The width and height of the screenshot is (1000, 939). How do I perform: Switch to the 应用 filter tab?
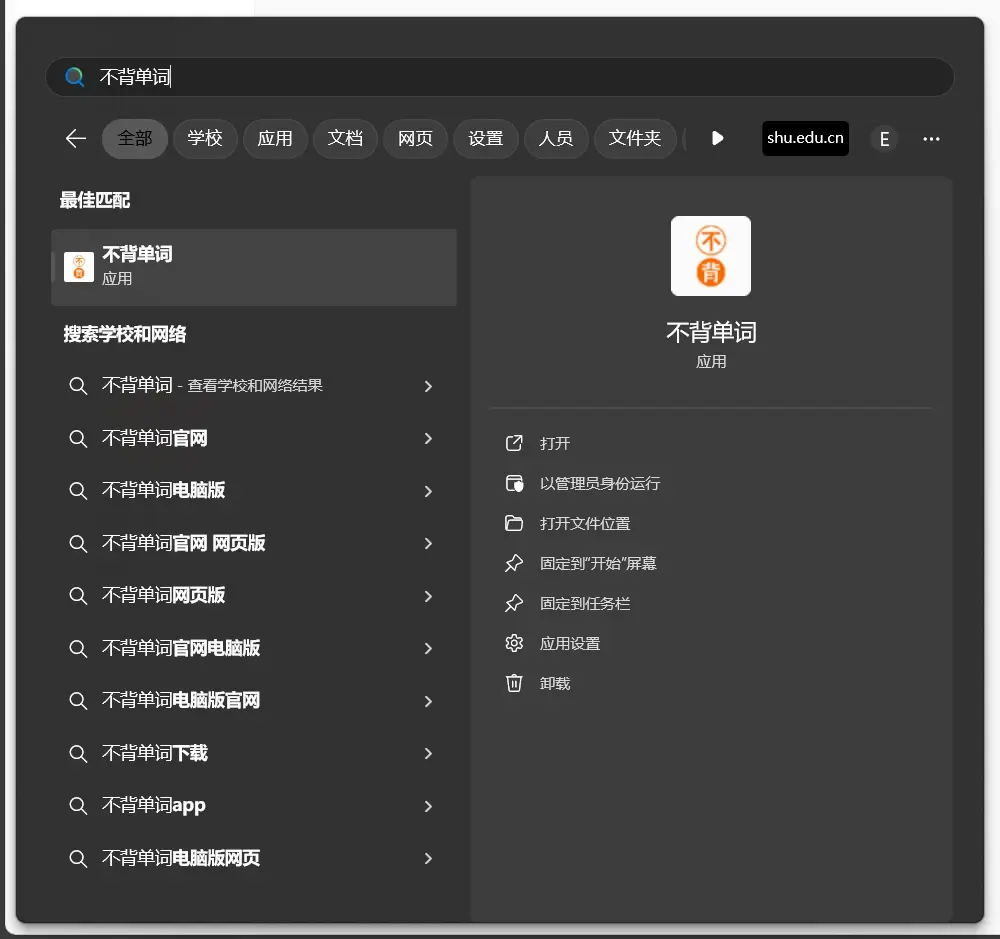276,138
